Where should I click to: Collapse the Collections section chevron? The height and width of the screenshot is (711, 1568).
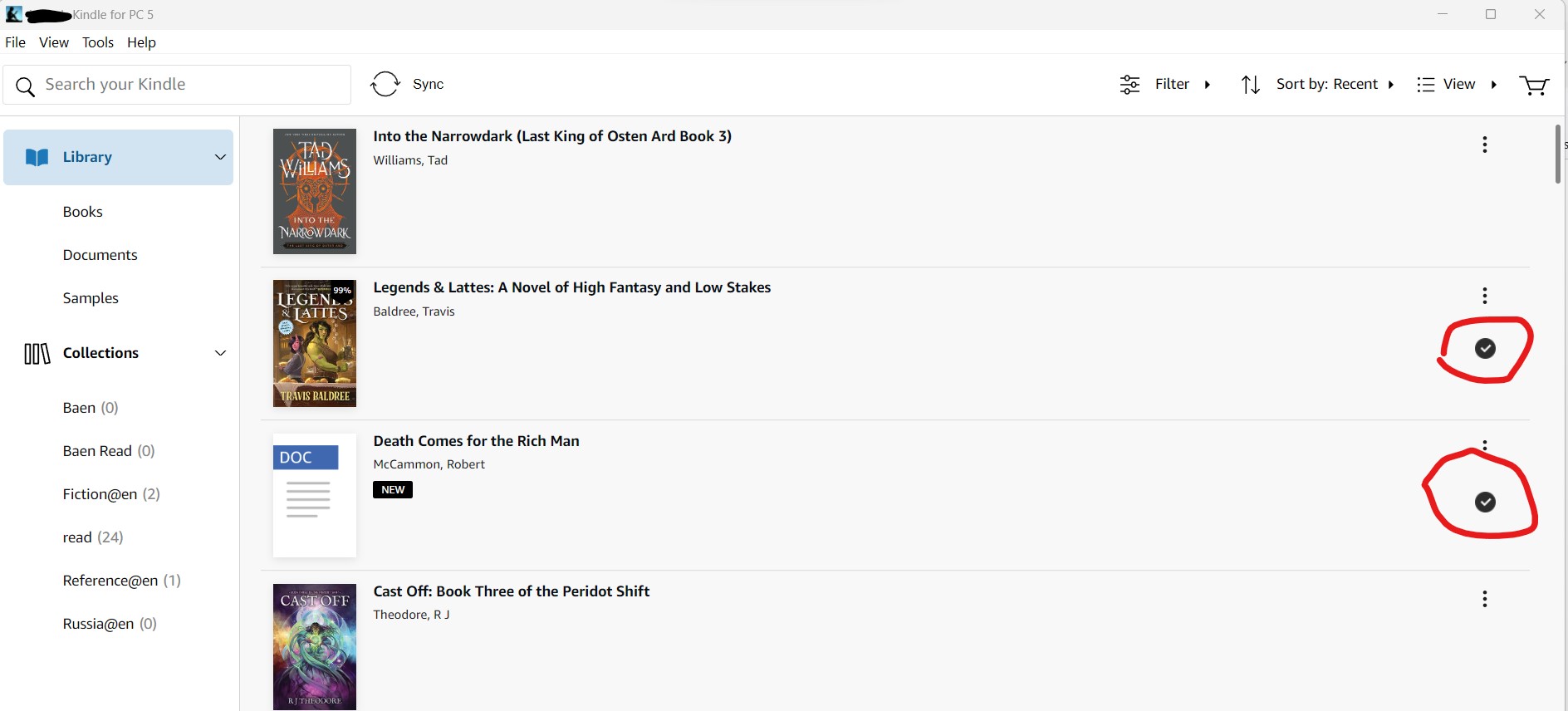220,353
